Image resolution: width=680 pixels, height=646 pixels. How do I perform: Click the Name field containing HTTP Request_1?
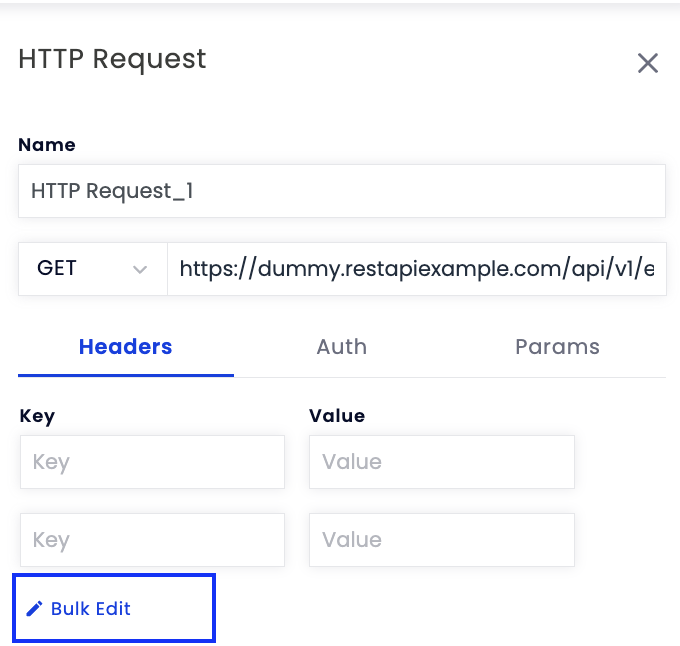pos(342,191)
